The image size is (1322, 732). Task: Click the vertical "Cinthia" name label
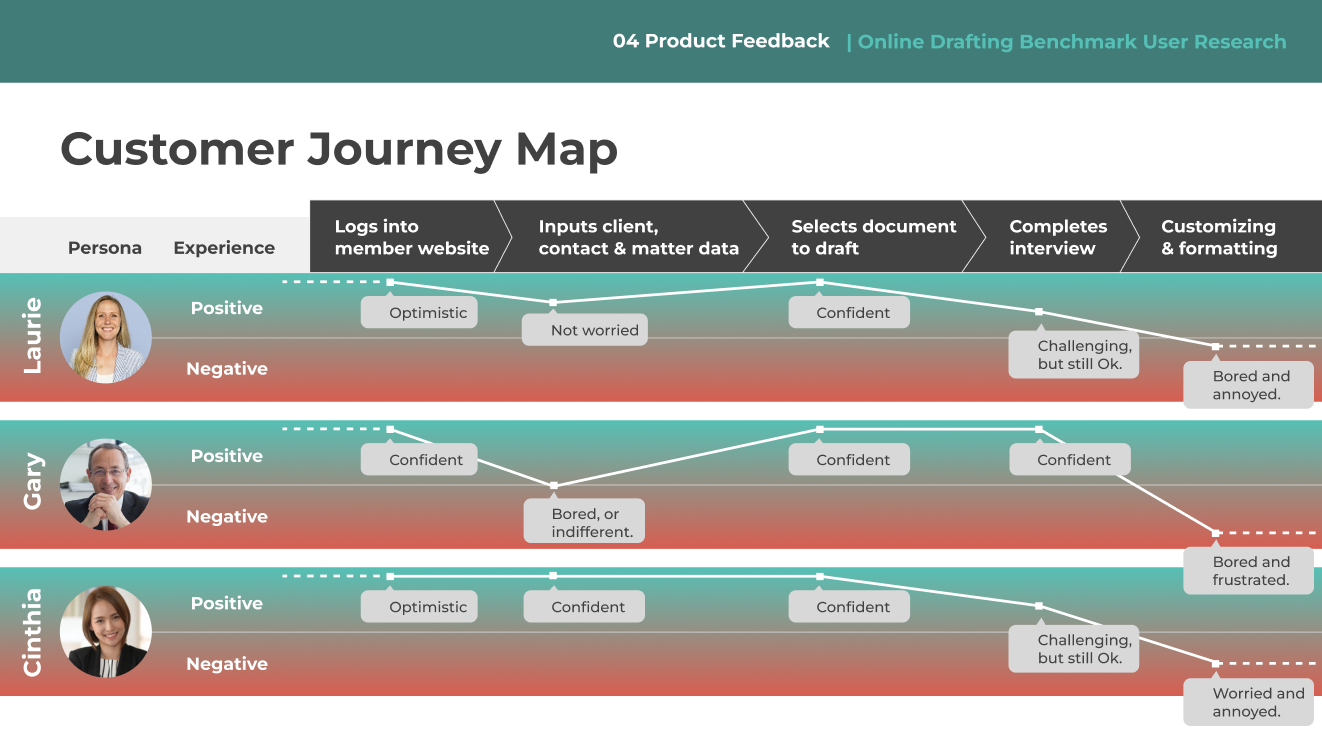click(x=32, y=632)
